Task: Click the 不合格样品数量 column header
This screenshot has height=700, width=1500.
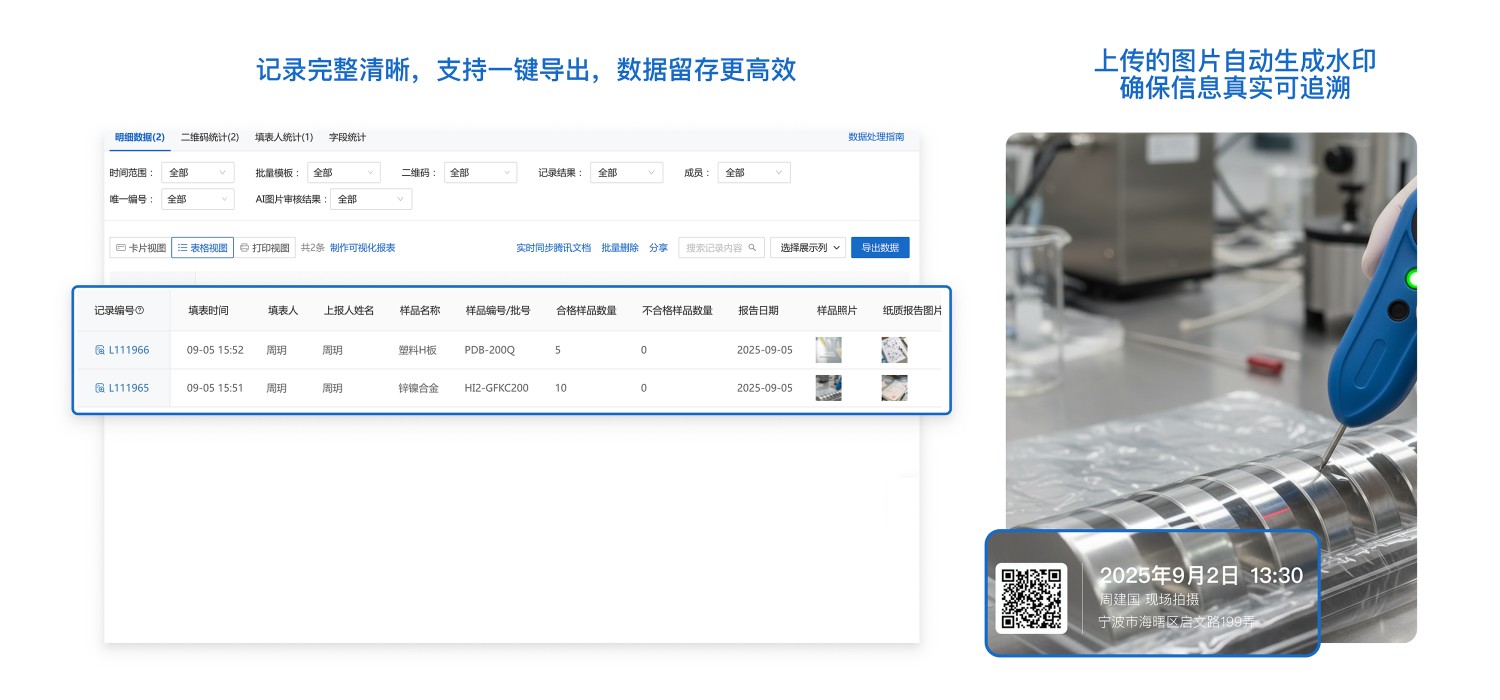Action: [677, 311]
